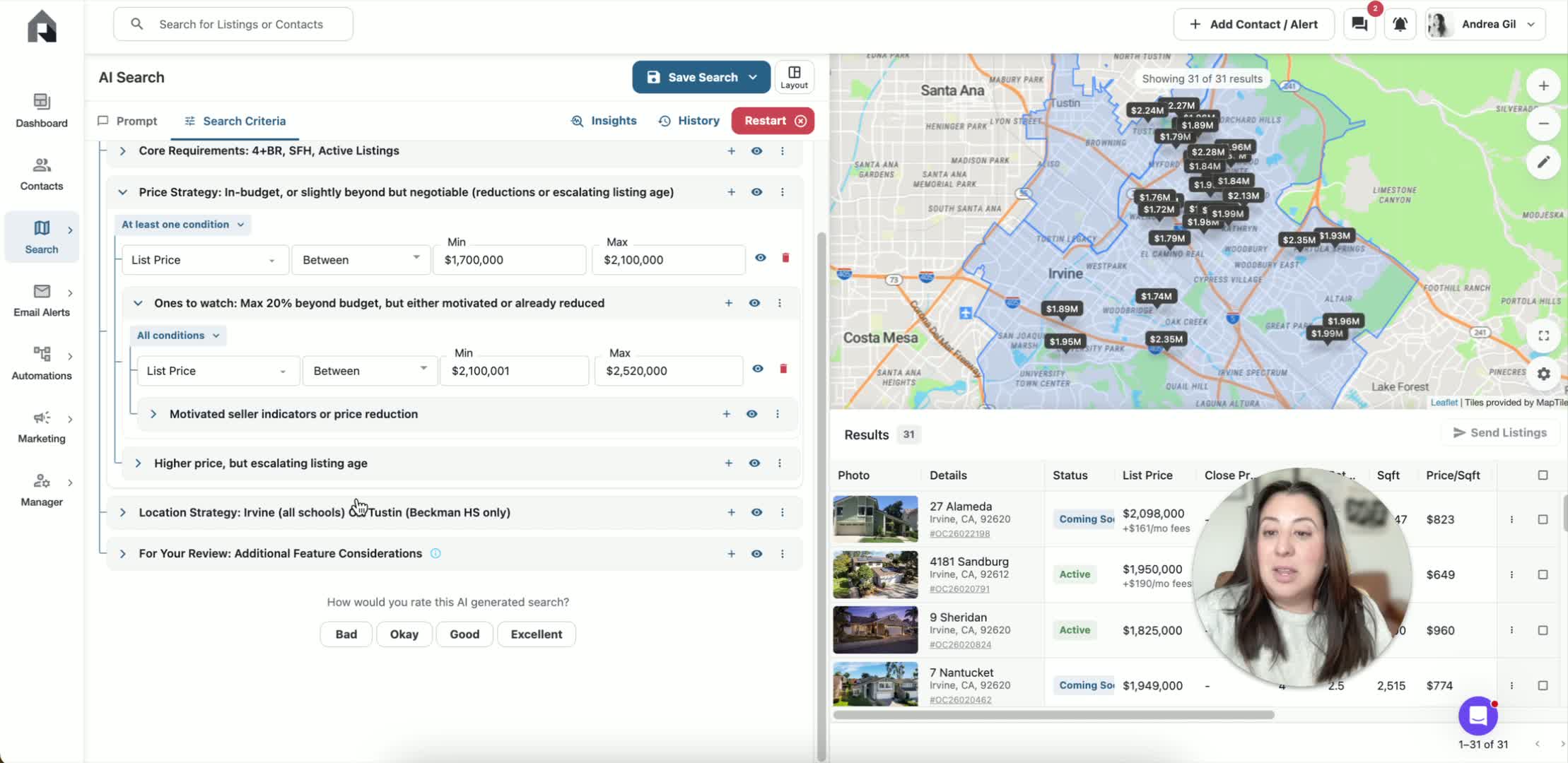
Task: Add condition to Price Strategy group
Action: 731,192
